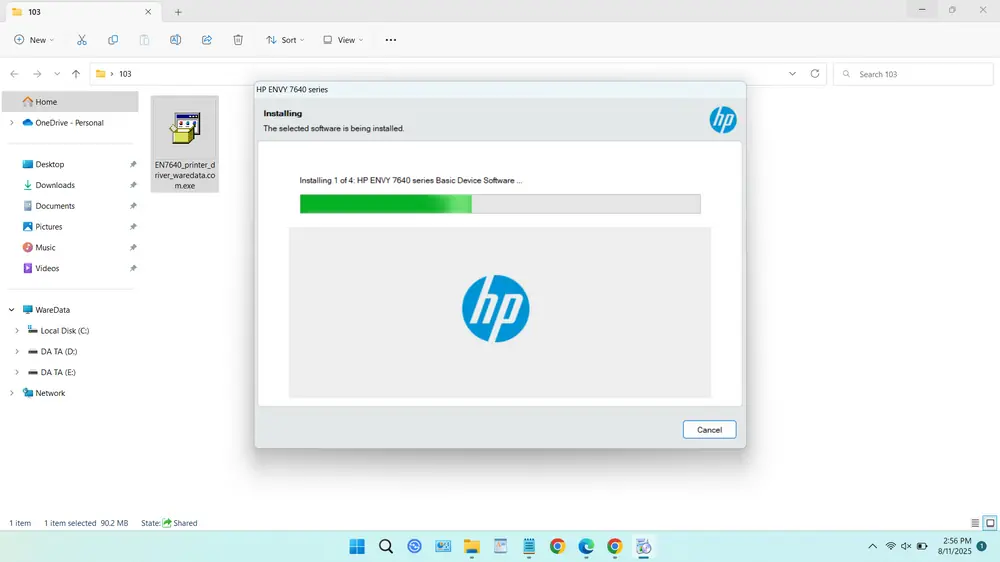Open recent locations dropdown arrow
The height and width of the screenshot is (562, 1000).
pos(57,74)
